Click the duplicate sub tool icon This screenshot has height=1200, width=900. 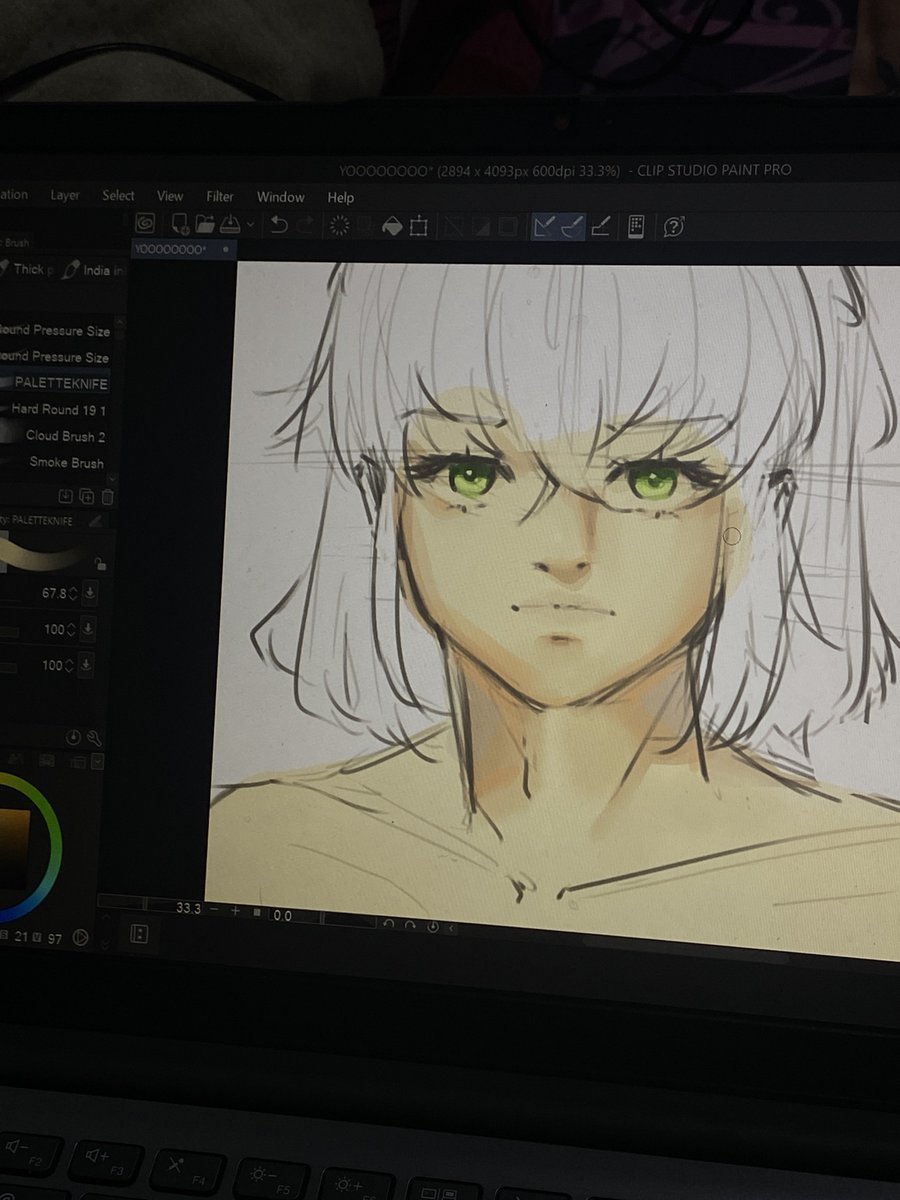87,495
